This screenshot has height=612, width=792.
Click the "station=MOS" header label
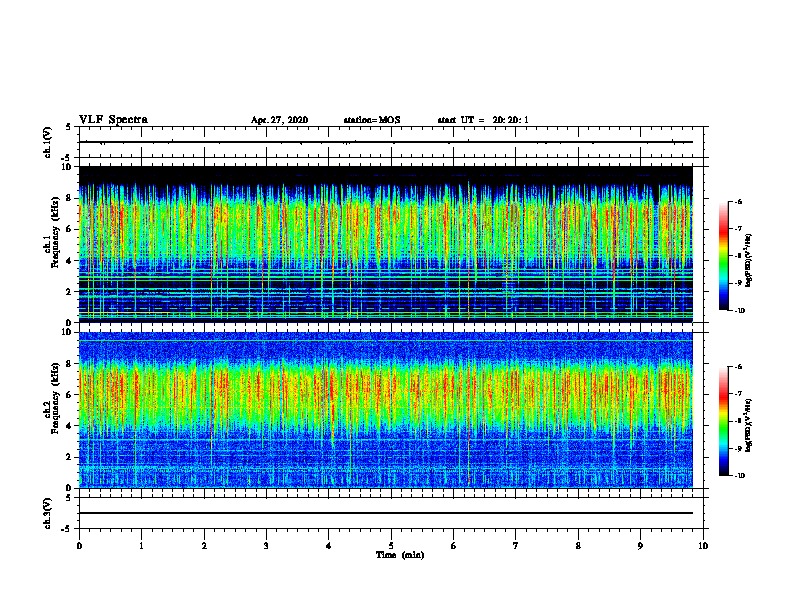pyautogui.click(x=372, y=120)
